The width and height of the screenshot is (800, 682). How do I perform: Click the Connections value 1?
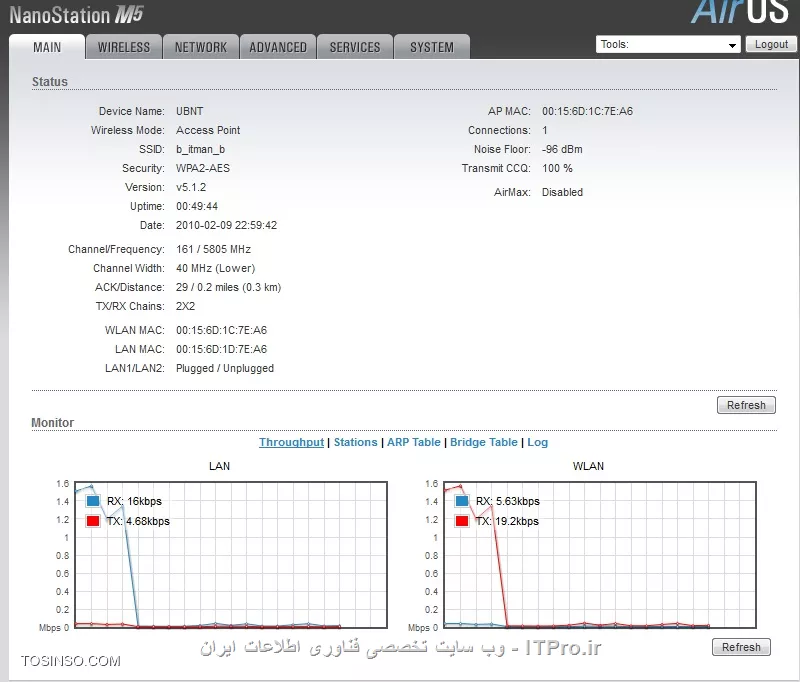coord(545,130)
